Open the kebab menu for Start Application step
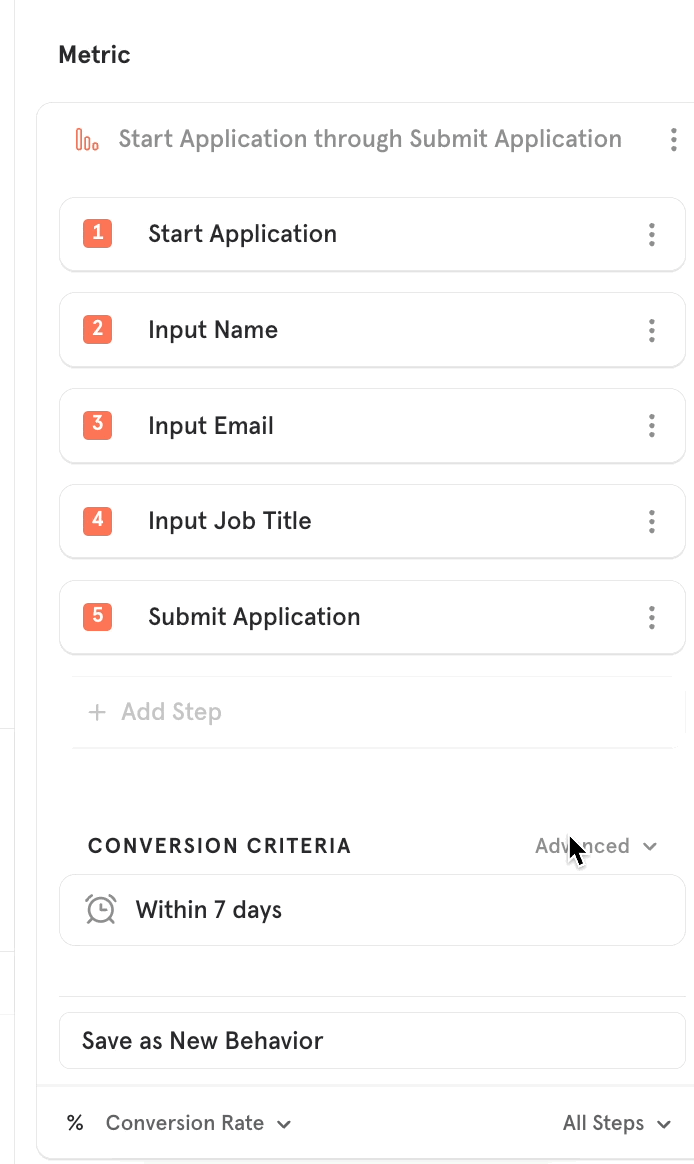Image resolution: width=694 pixels, height=1164 pixels. click(x=651, y=234)
